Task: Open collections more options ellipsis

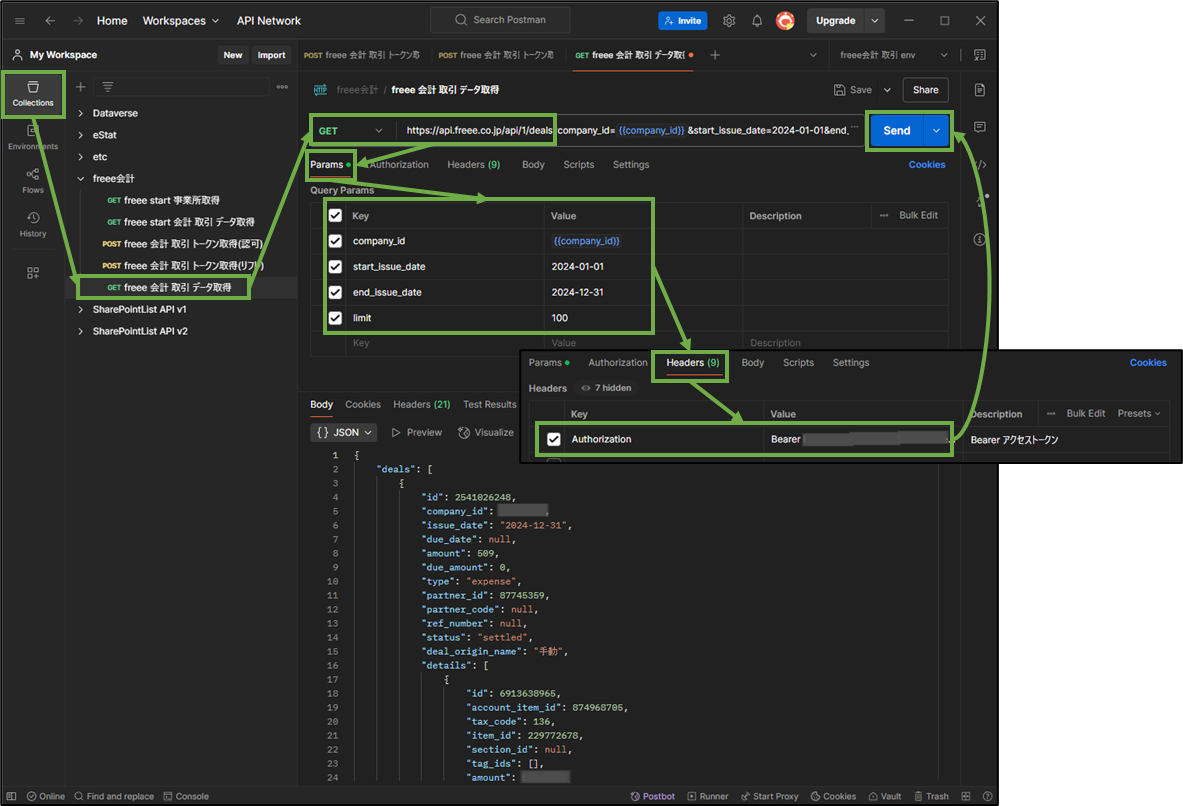Action: pos(282,87)
